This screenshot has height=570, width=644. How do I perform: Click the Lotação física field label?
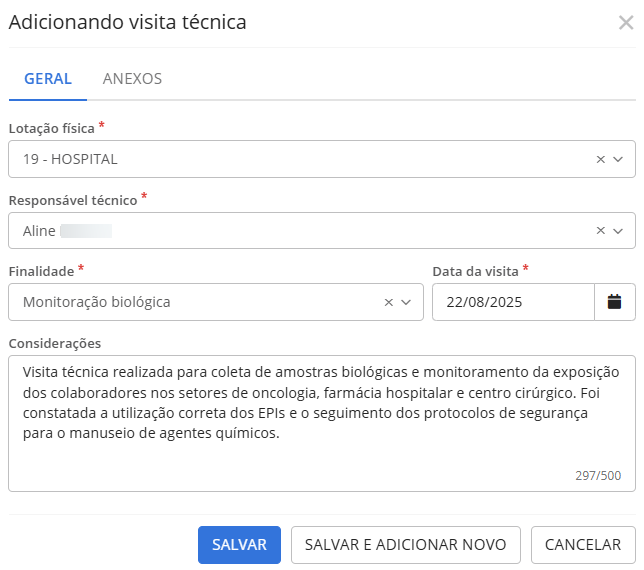pyautogui.click(x=52, y=128)
